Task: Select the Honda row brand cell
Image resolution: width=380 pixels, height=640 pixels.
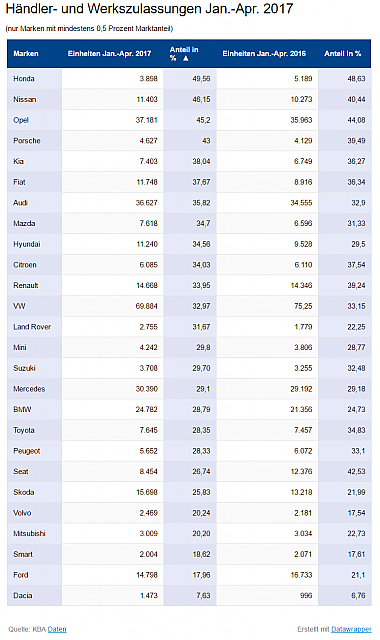Action: (34, 78)
